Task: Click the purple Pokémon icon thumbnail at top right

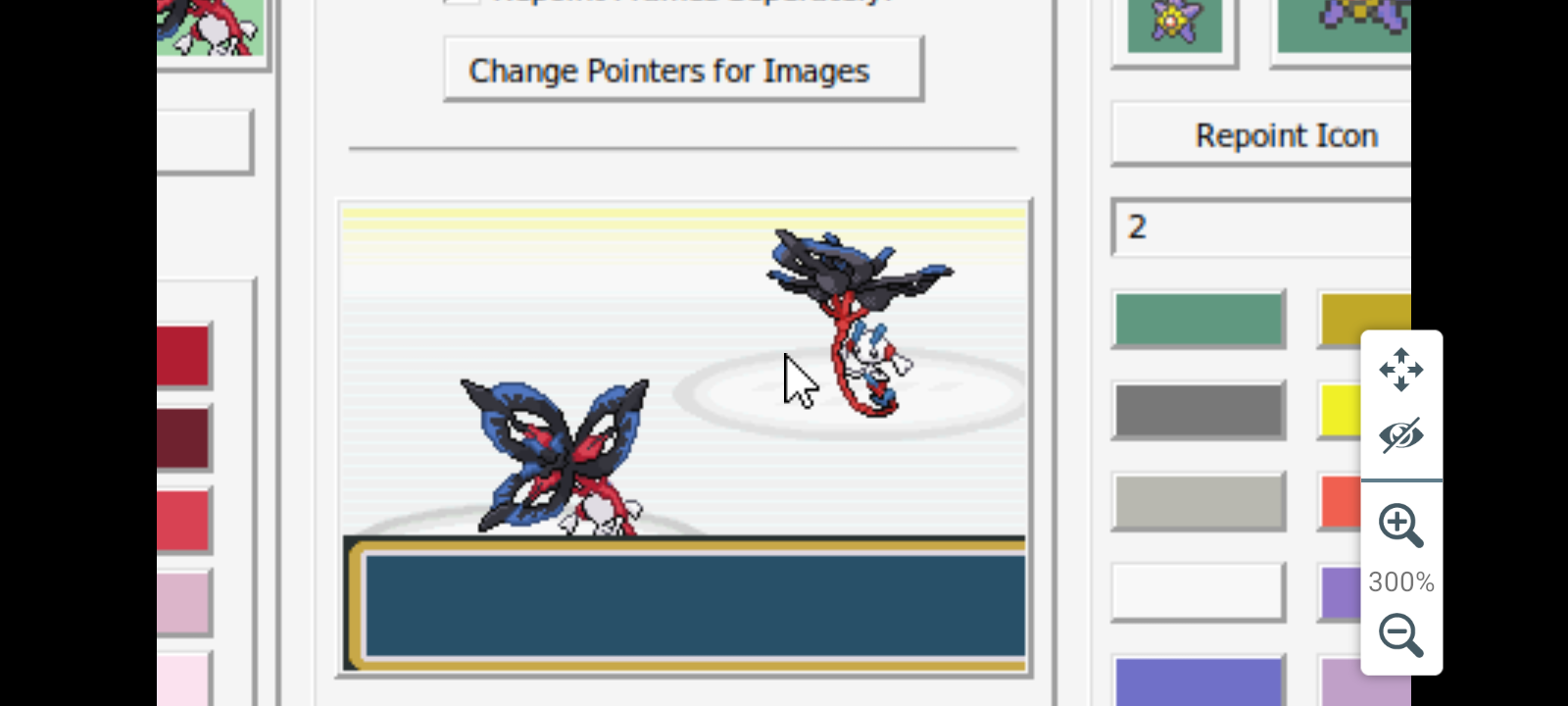Action: tap(1345, 25)
